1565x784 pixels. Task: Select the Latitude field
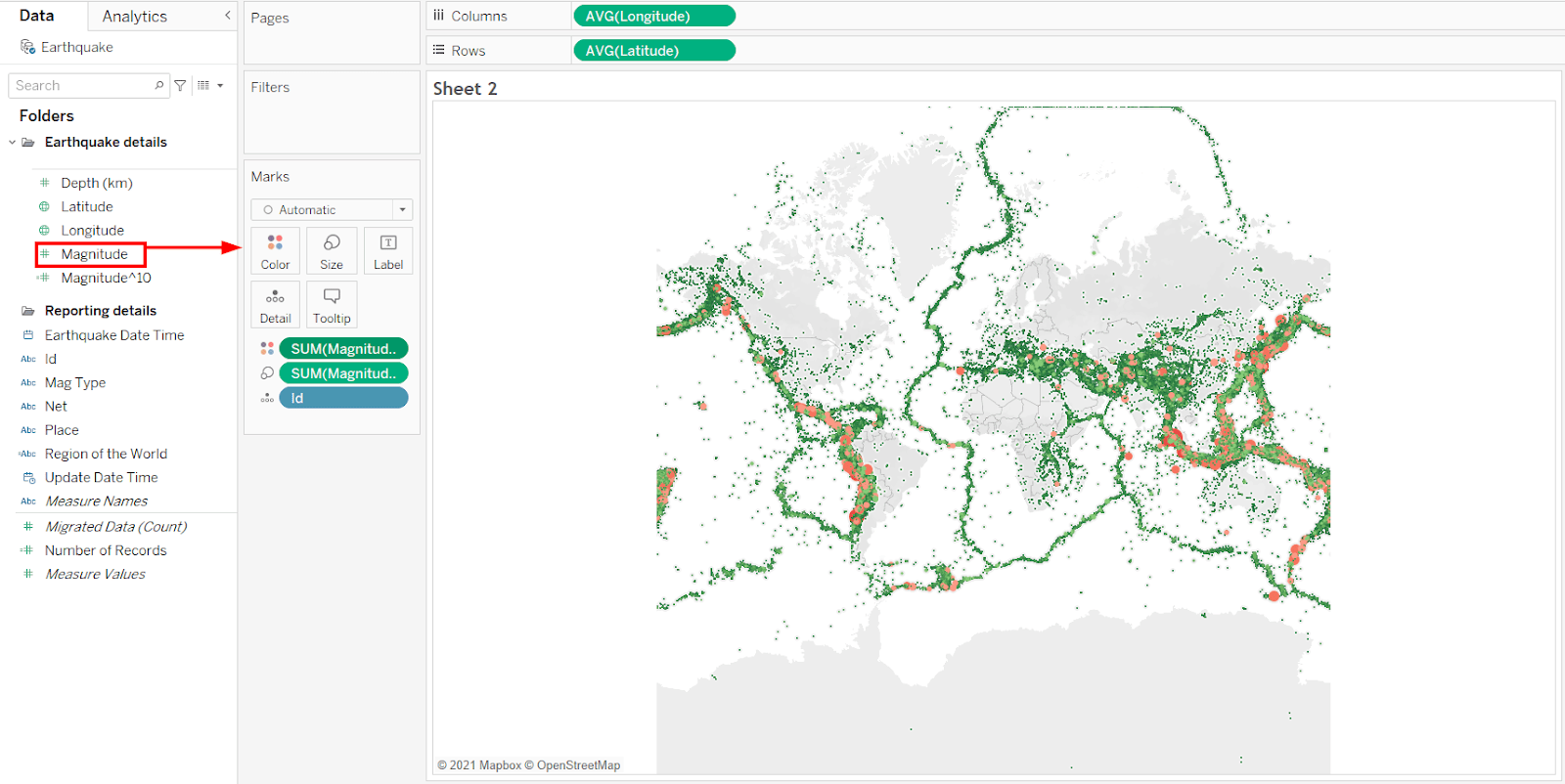click(87, 206)
